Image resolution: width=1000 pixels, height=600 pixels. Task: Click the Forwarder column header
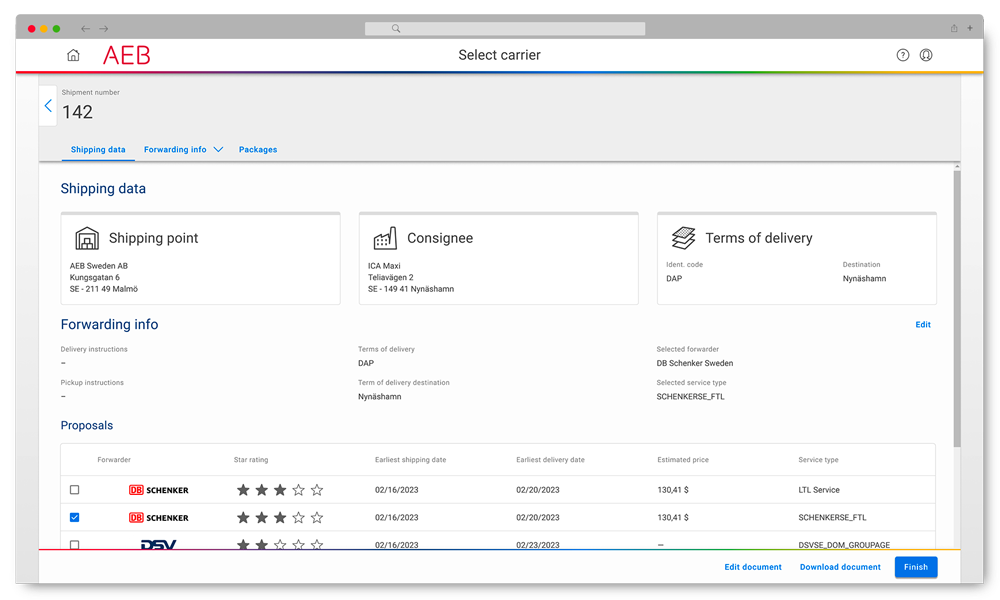[x=114, y=460]
